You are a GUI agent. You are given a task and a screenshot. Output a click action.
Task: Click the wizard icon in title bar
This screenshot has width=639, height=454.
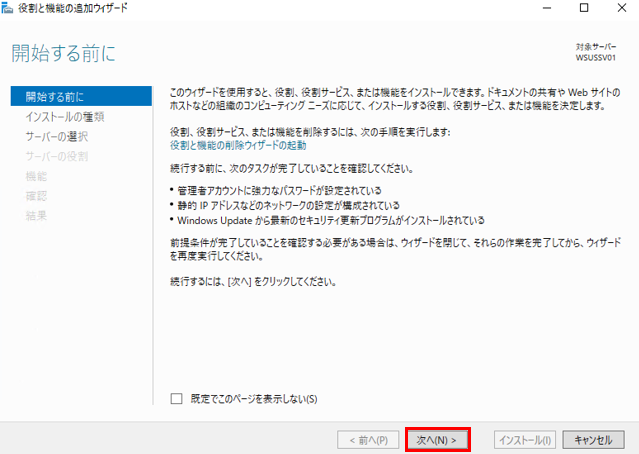pos(10,8)
